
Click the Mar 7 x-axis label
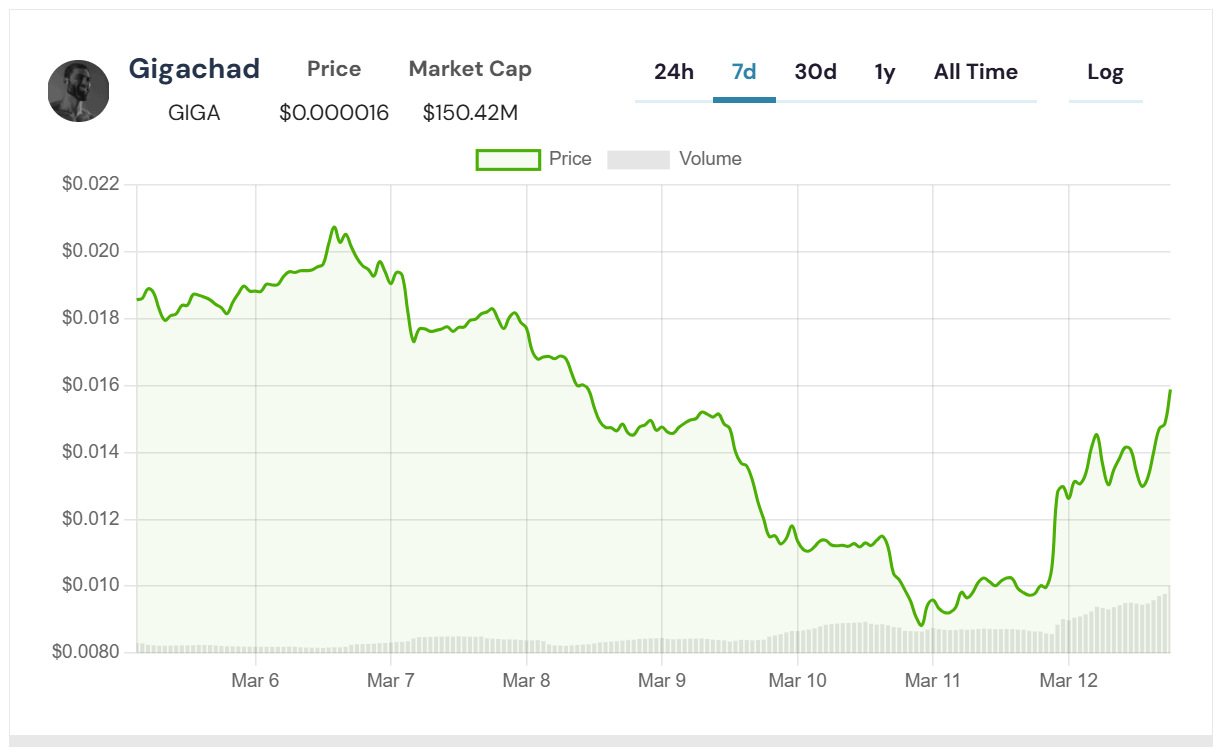(391, 681)
